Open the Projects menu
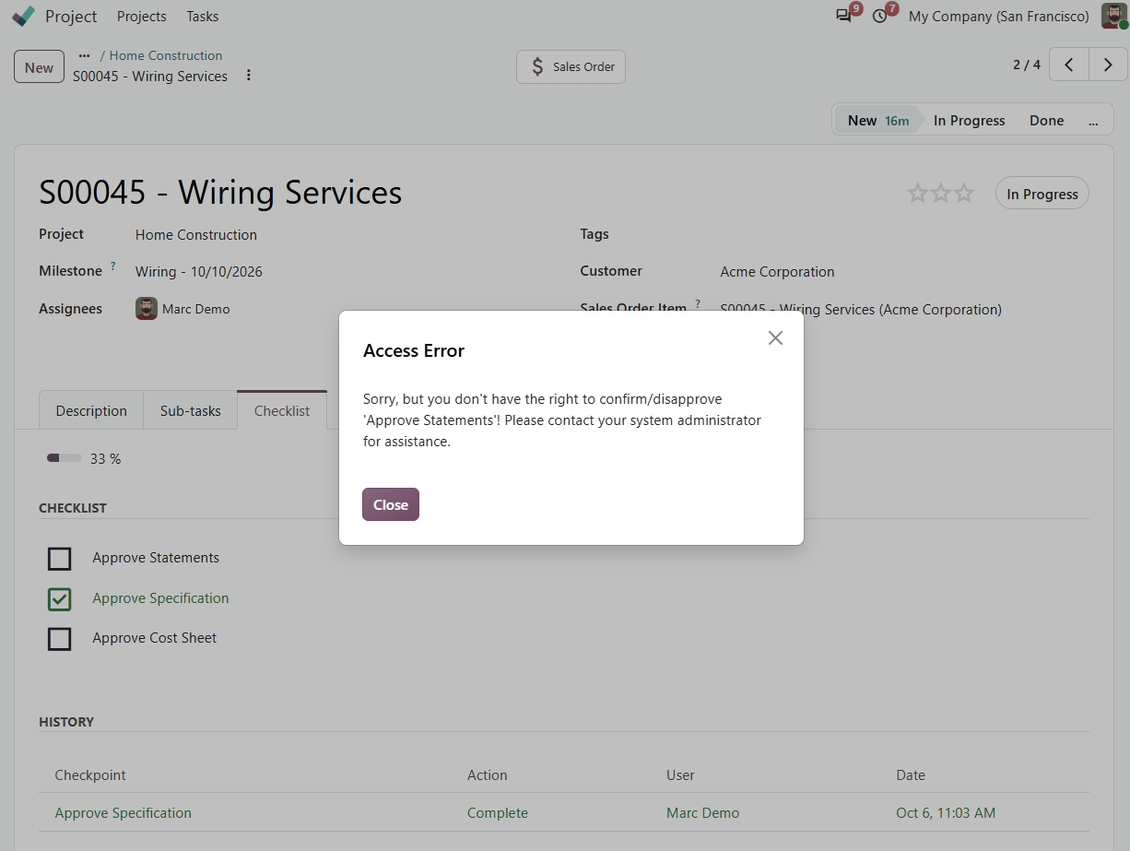This screenshot has height=851, width=1130. click(141, 16)
